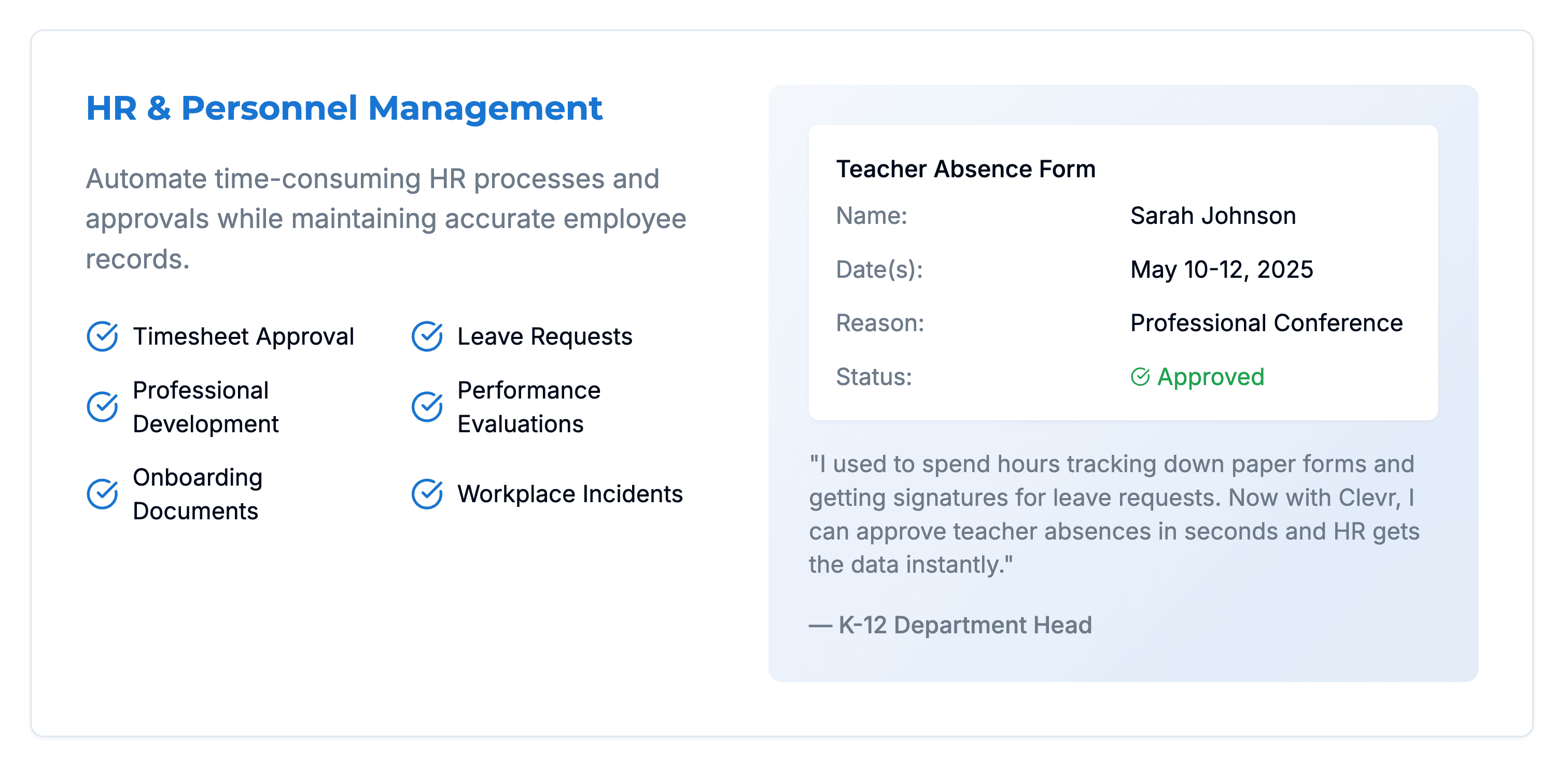Click the name value Sarah Johnson
This screenshot has width=1568, height=766.
(1213, 216)
